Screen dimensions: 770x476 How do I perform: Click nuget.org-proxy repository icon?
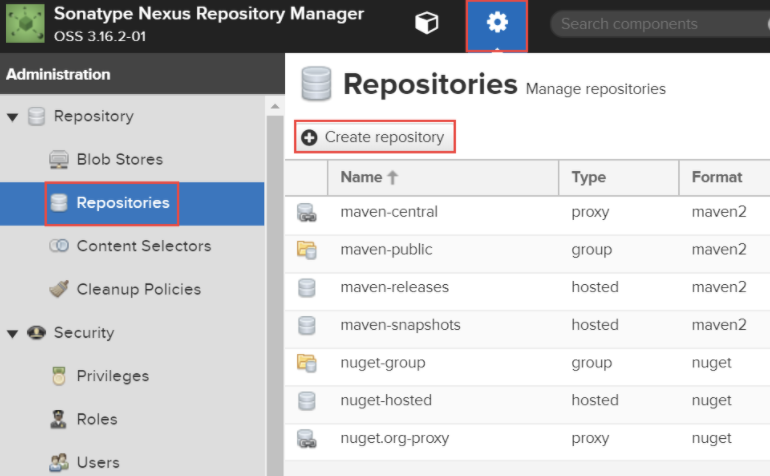[306, 439]
